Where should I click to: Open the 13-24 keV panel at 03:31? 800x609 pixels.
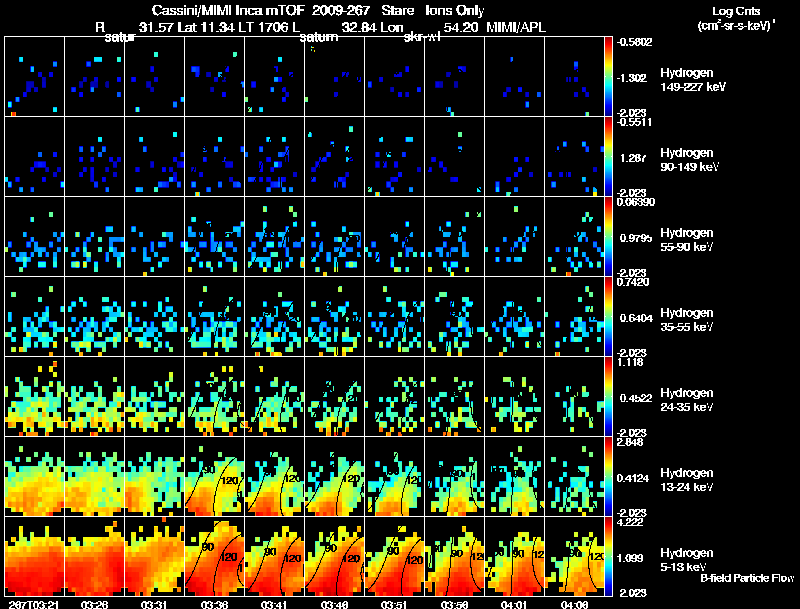pos(155,477)
